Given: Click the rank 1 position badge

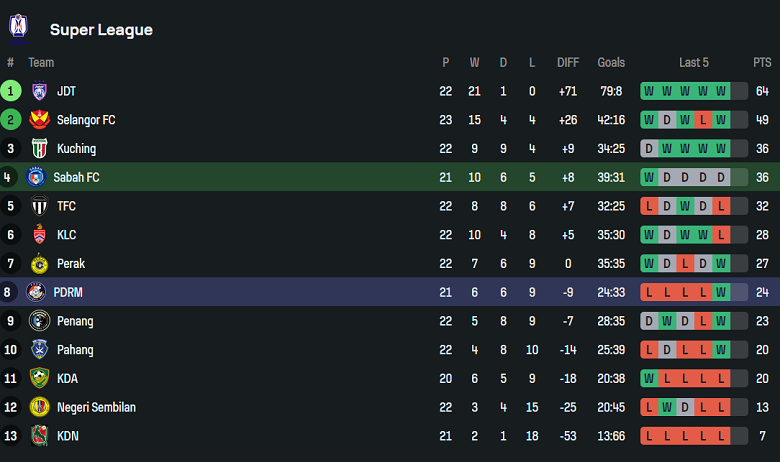Looking at the screenshot, I should (11, 91).
